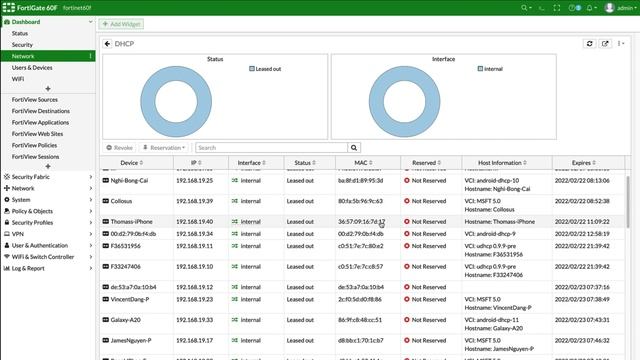The image size is (640, 360).
Task: Sort table by Status column
Action: pos(309,163)
